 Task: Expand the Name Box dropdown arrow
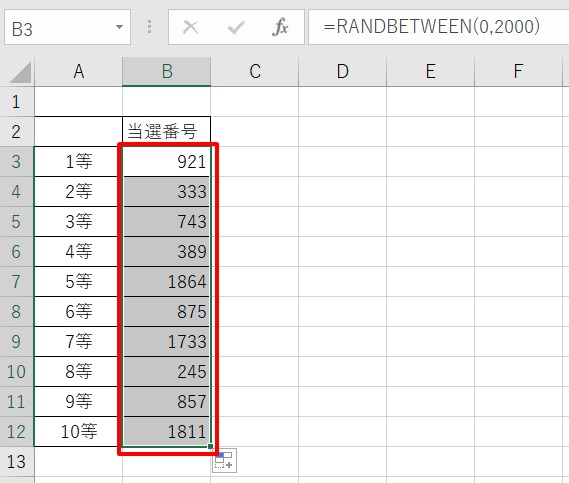coord(119,27)
